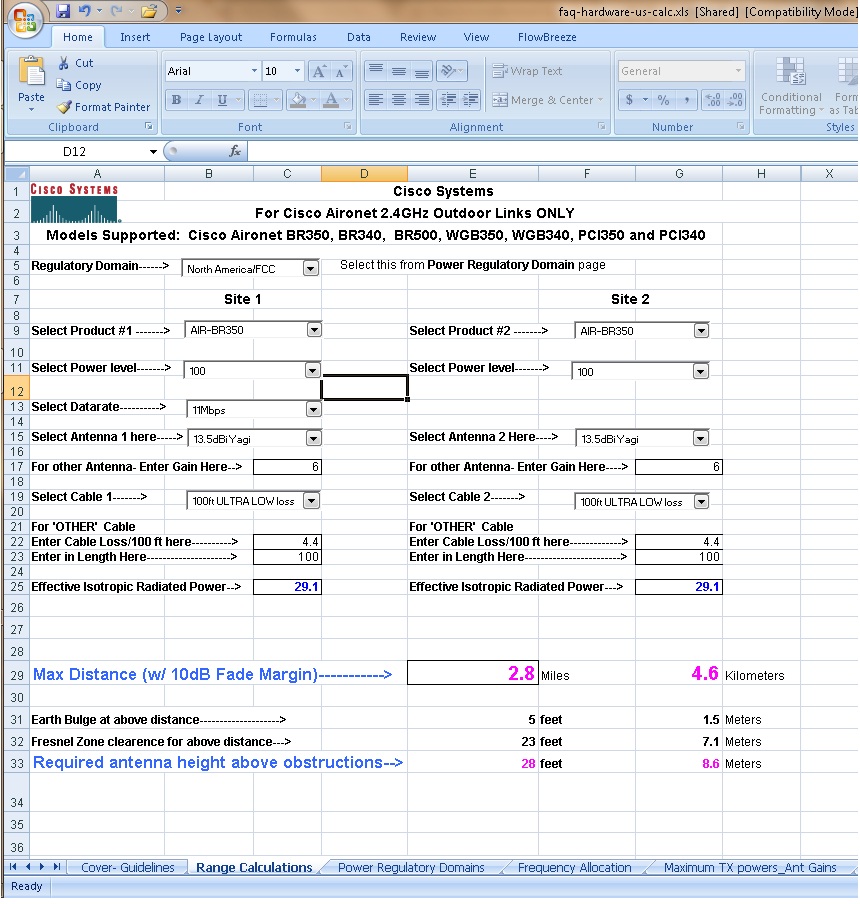860x904 pixels.
Task: Expand Name Box dropdown
Action: click(x=153, y=152)
